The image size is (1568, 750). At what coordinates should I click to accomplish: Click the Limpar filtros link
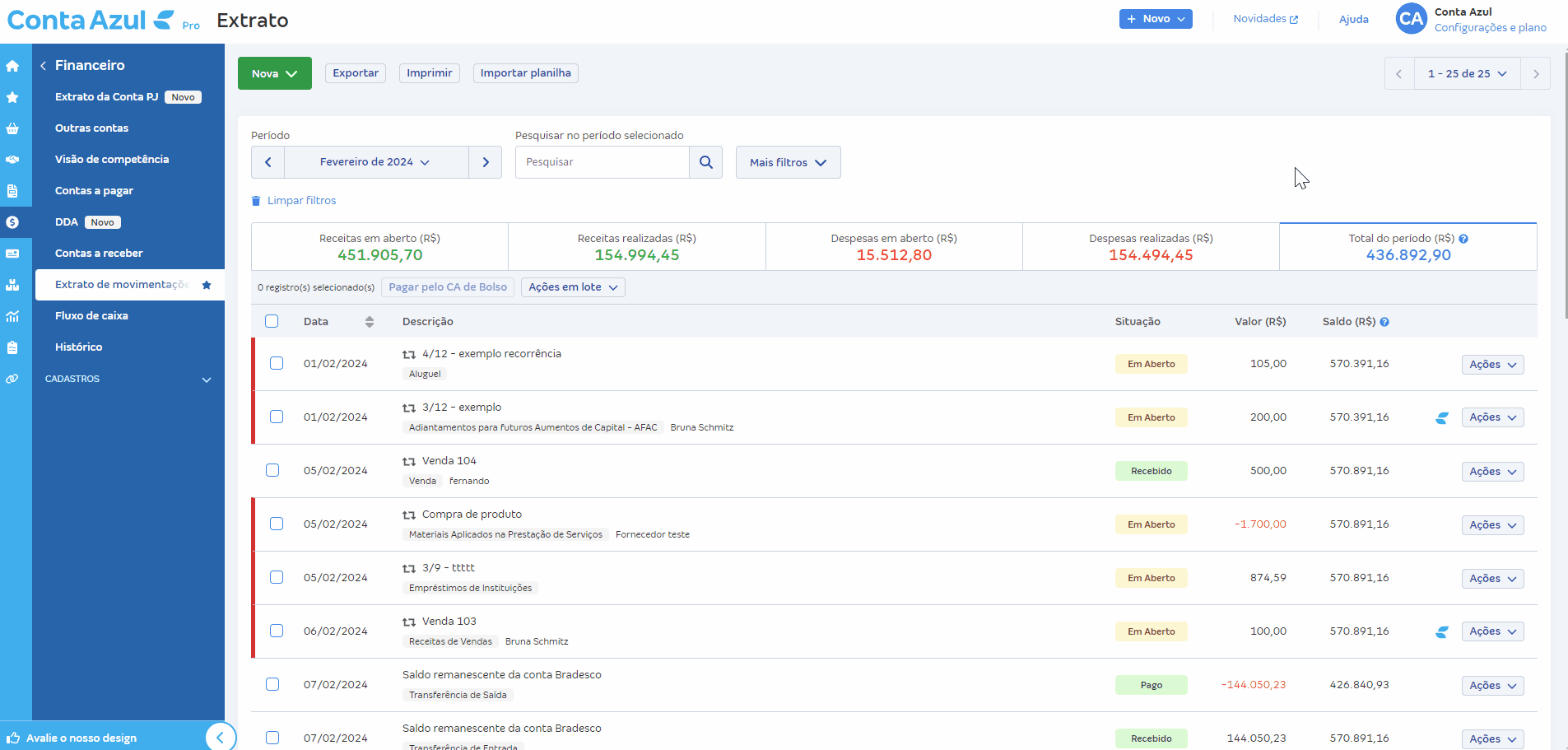tap(301, 201)
